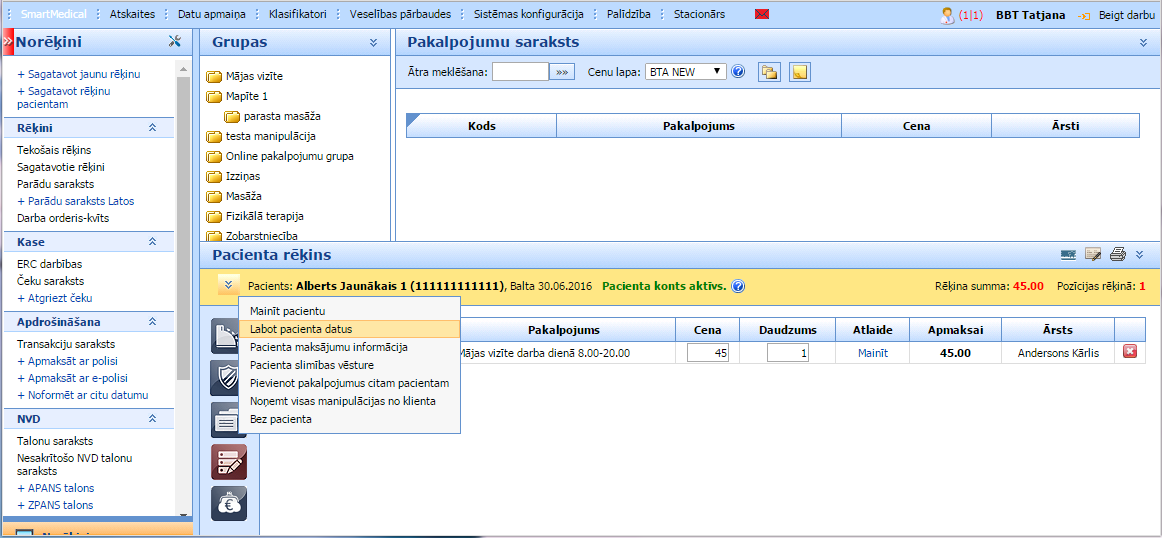Image resolution: width=1162 pixels, height=538 pixels.
Task: Open the Cenu lapa BTA NEW dropdown
Action: pos(685,72)
